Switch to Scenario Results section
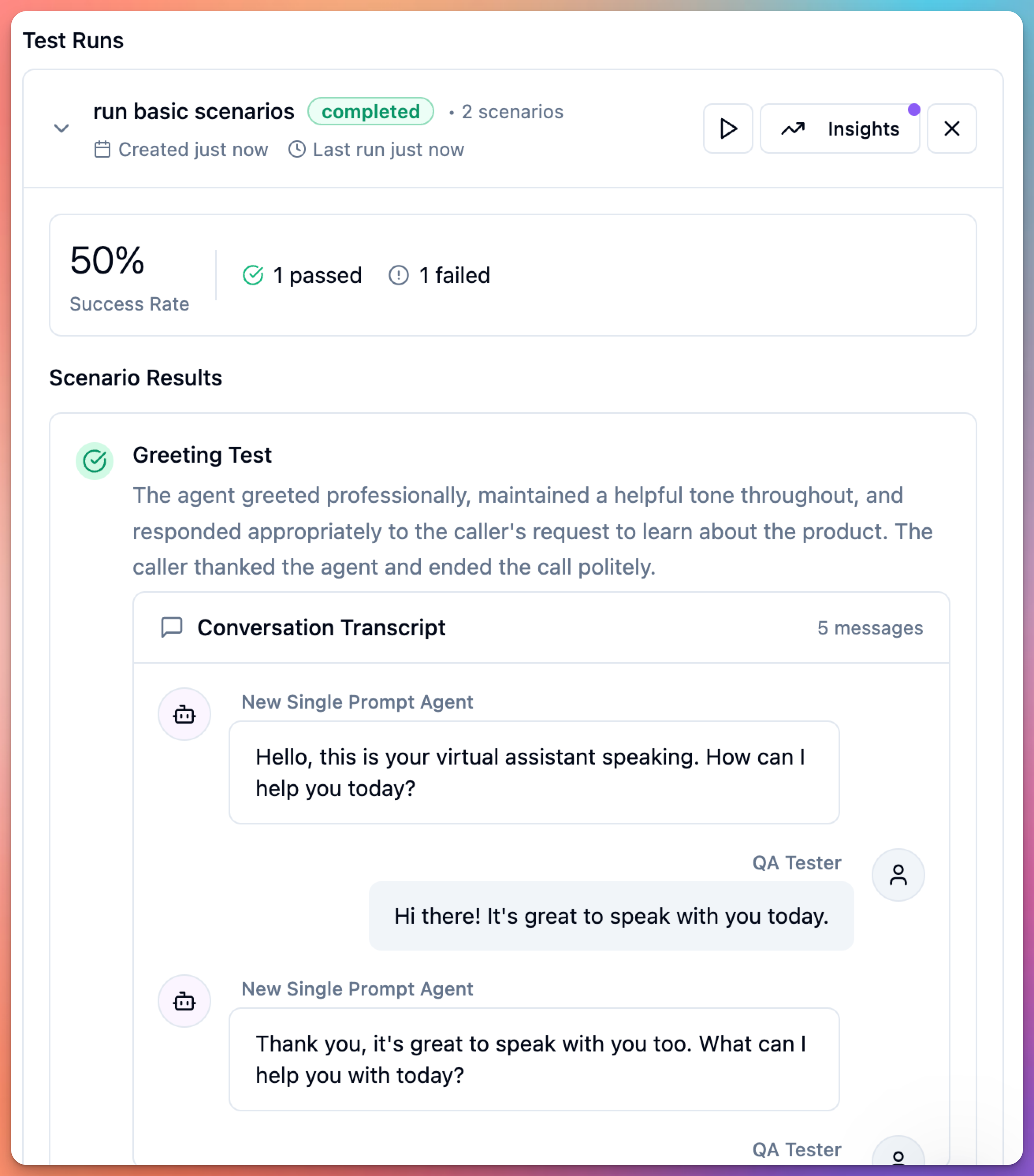 136,378
